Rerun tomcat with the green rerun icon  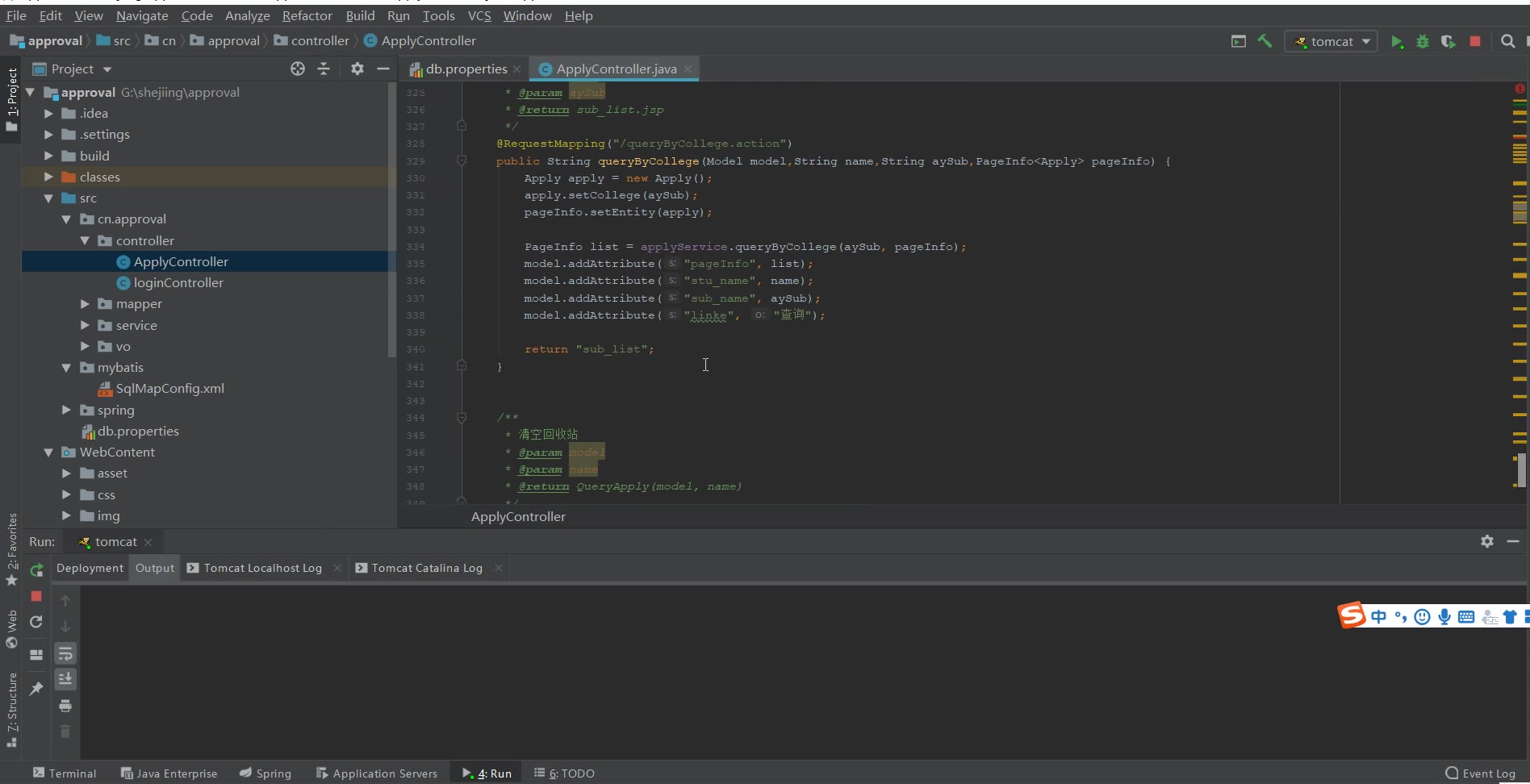(36, 570)
